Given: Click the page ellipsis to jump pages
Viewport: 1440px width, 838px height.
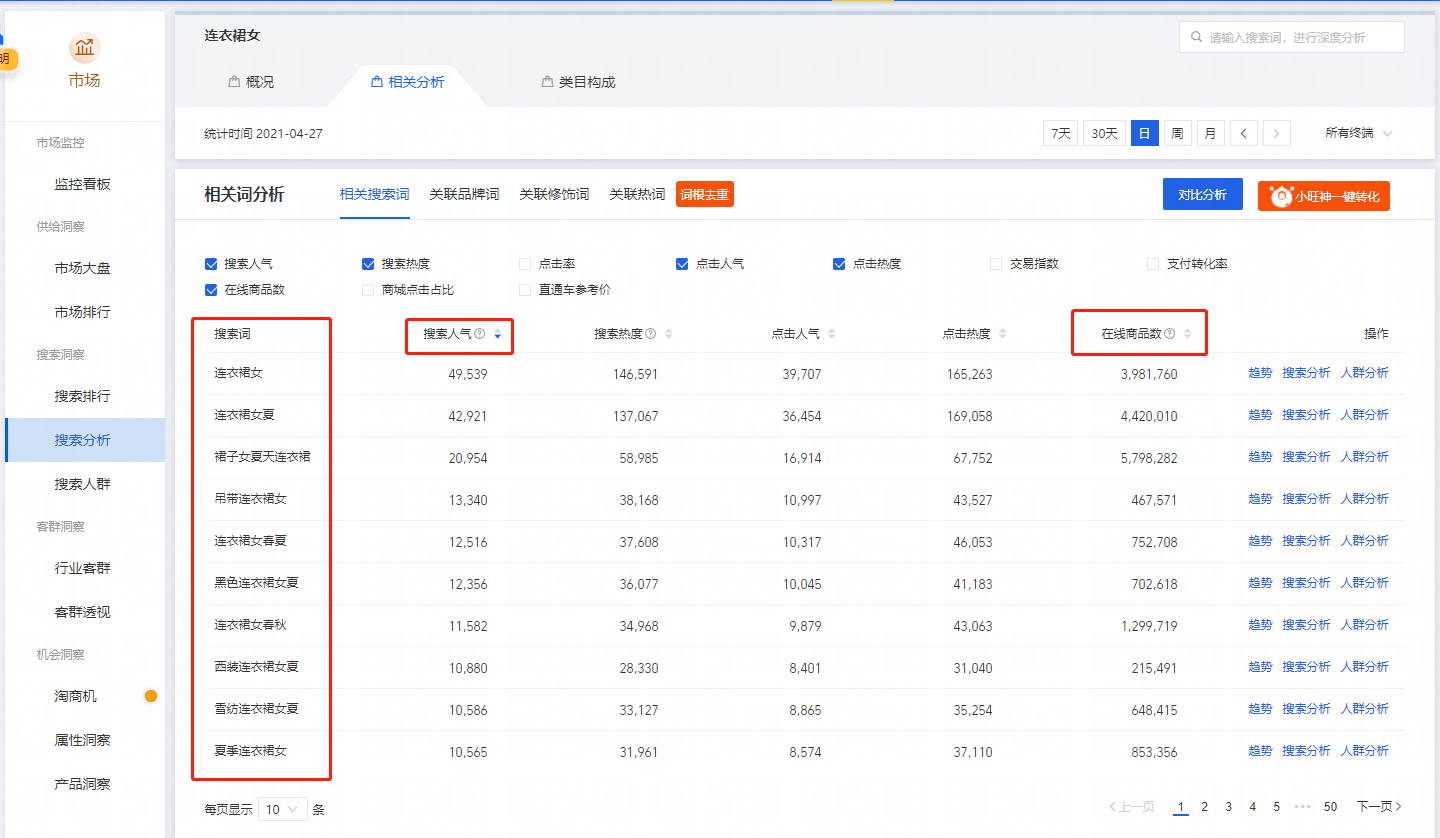Looking at the screenshot, I should click(1302, 806).
